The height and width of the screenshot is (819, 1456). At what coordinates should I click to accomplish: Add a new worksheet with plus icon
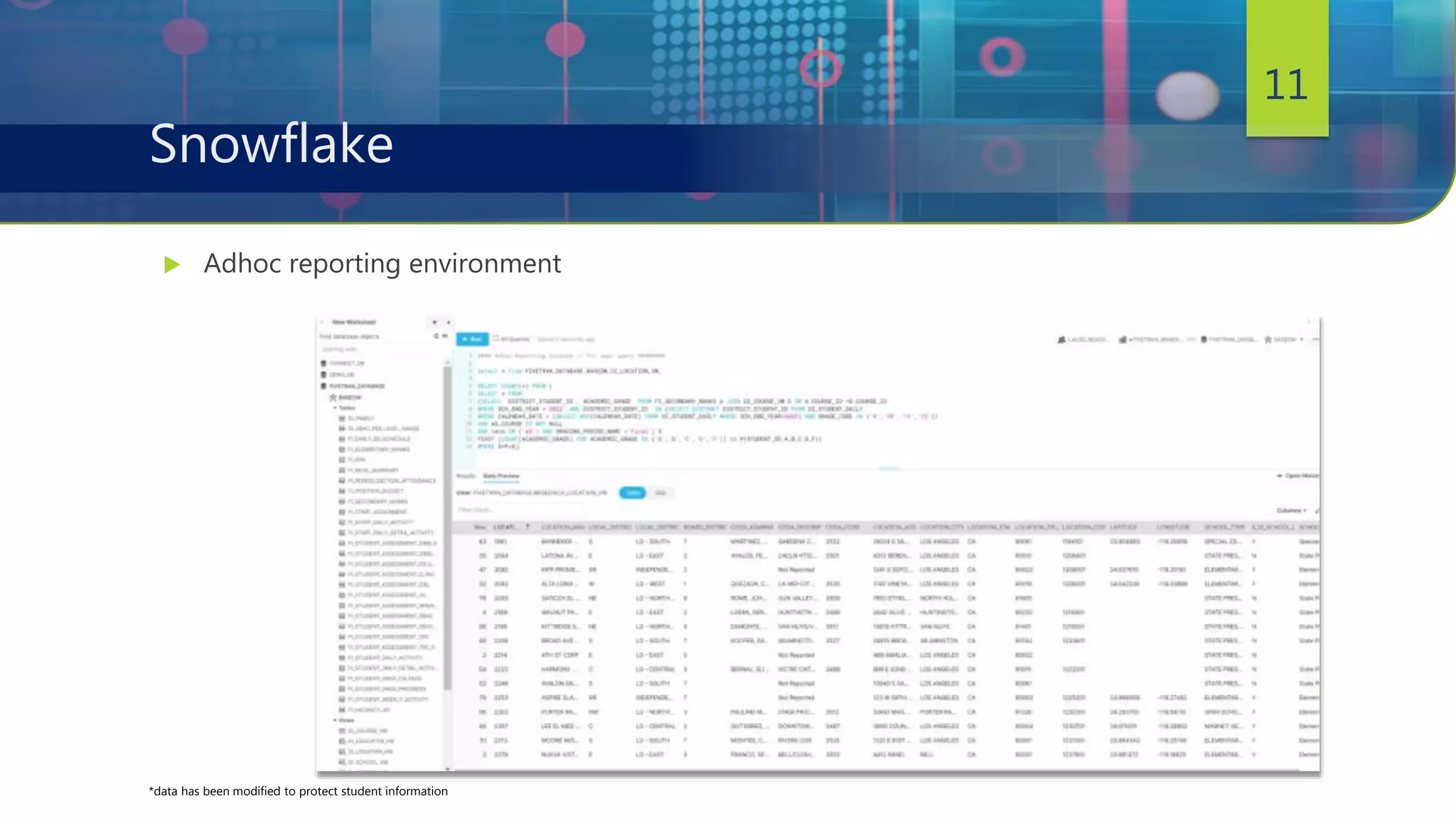pyautogui.click(x=434, y=322)
